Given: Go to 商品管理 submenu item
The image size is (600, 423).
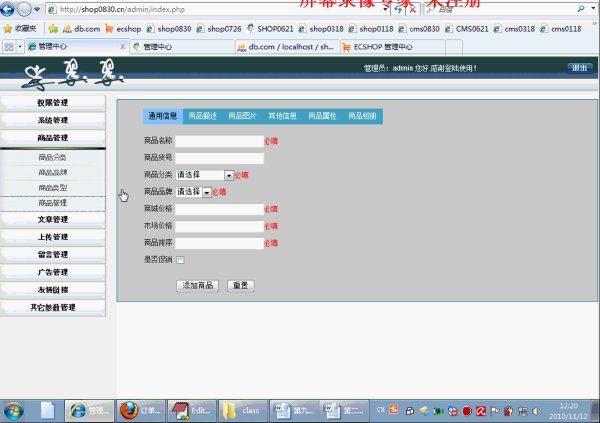Looking at the screenshot, I should tap(53, 203).
